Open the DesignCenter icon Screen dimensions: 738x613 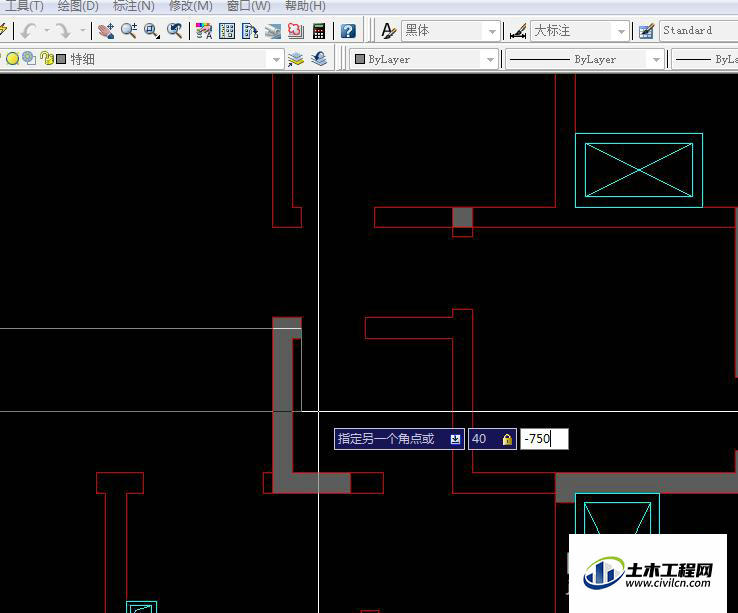(x=227, y=31)
